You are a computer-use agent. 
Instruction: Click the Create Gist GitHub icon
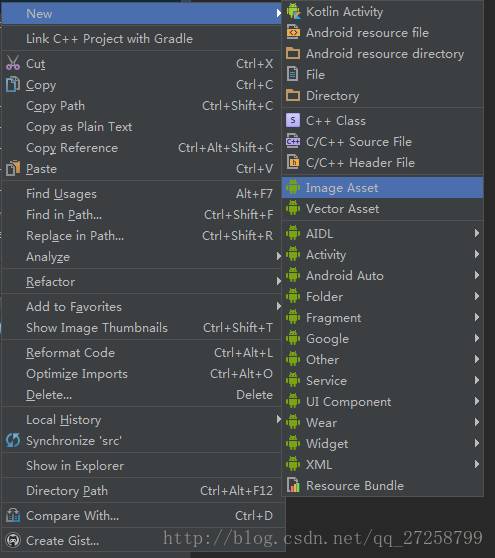click(x=13, y=541)
